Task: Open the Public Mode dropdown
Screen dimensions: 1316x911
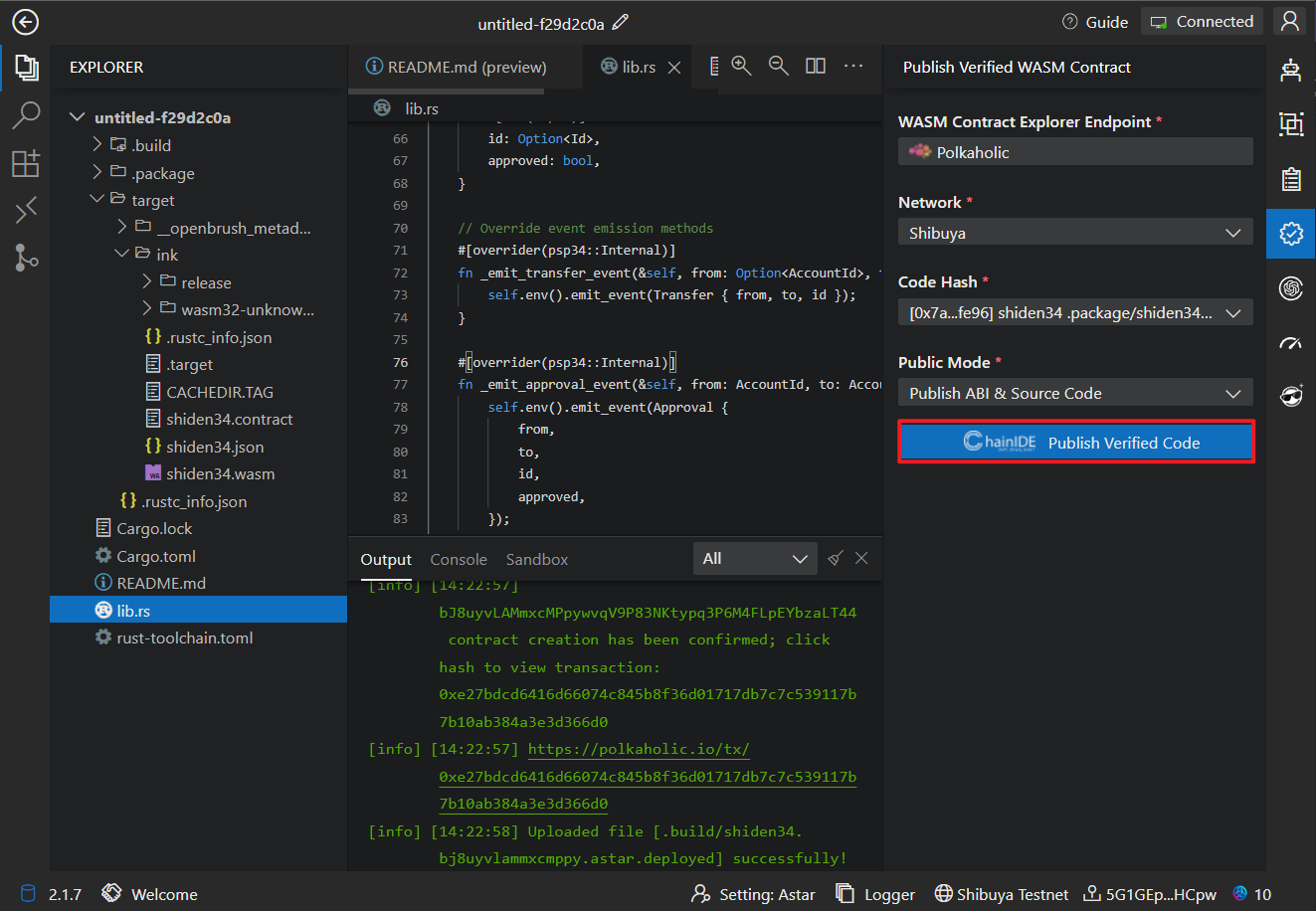Action: 1074,393
